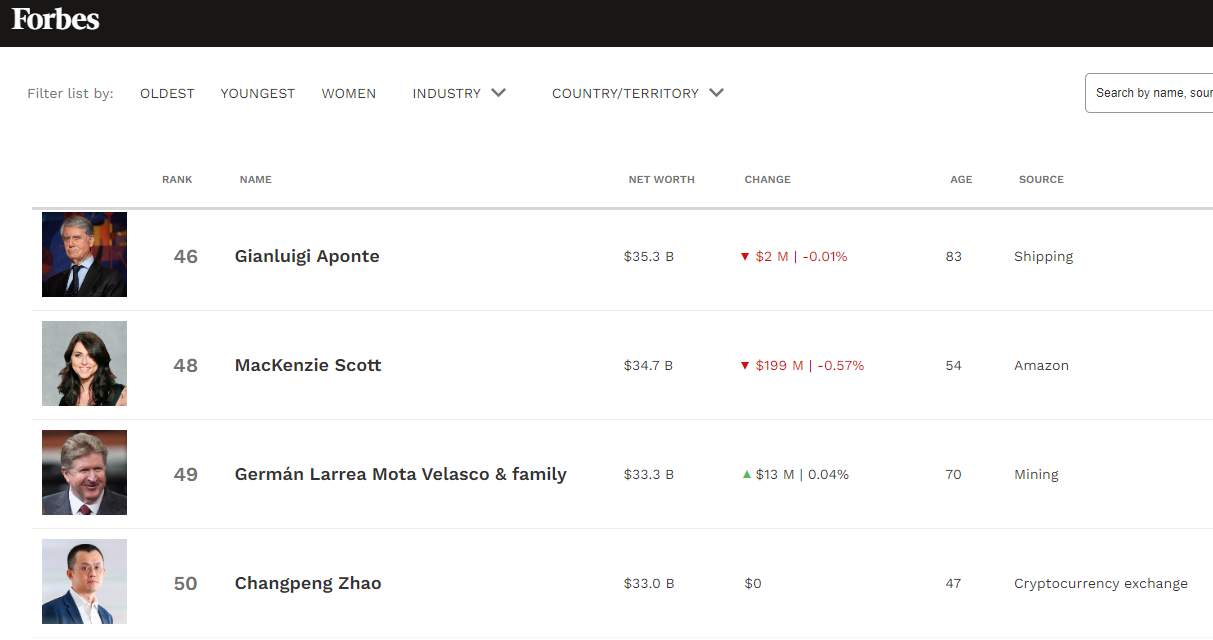Click the Forbes logo
This screenshot has width=1213, height=640.
pyautogui.click(x=56, y=19)
